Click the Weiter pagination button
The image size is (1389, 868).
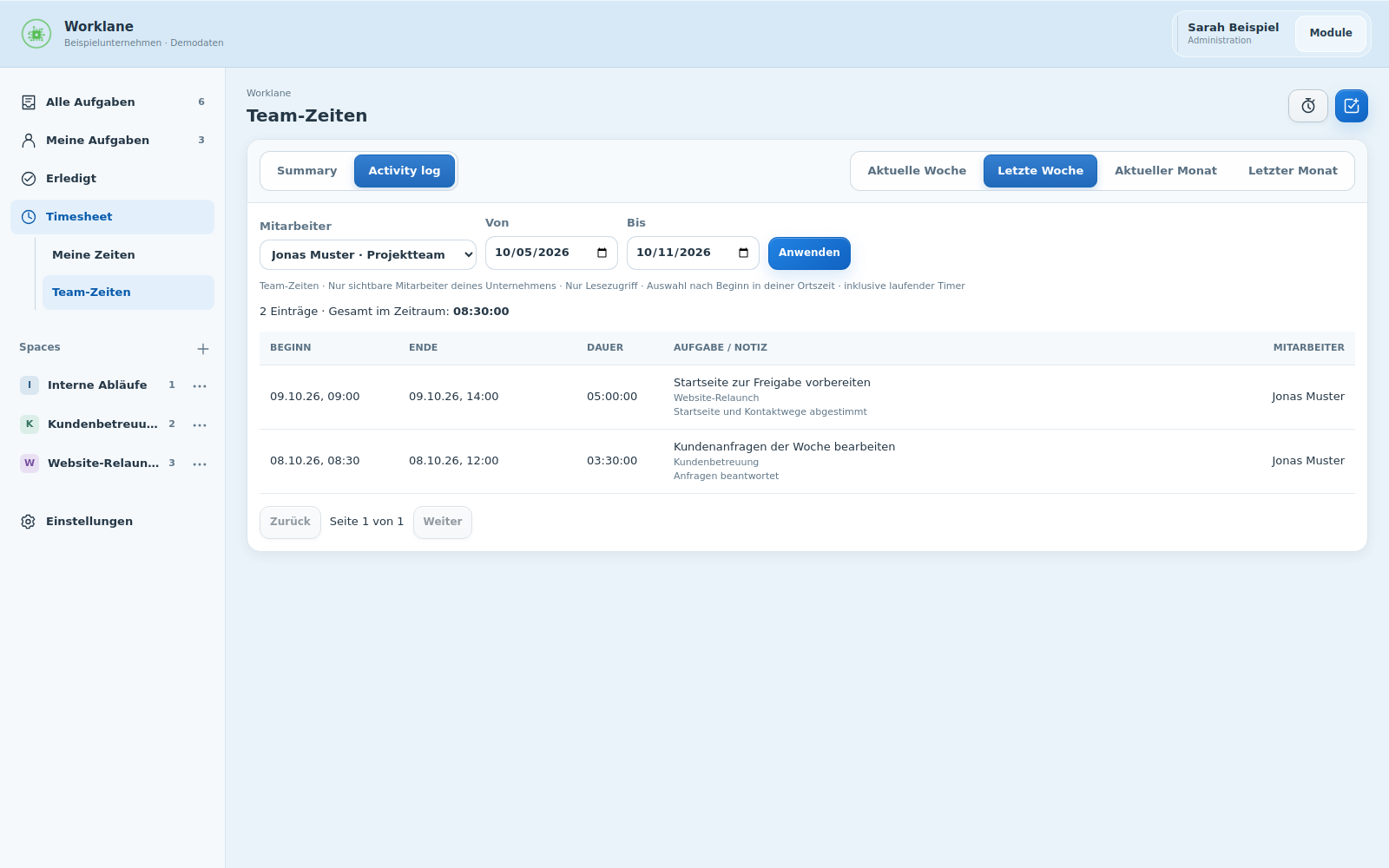(443, 523)
